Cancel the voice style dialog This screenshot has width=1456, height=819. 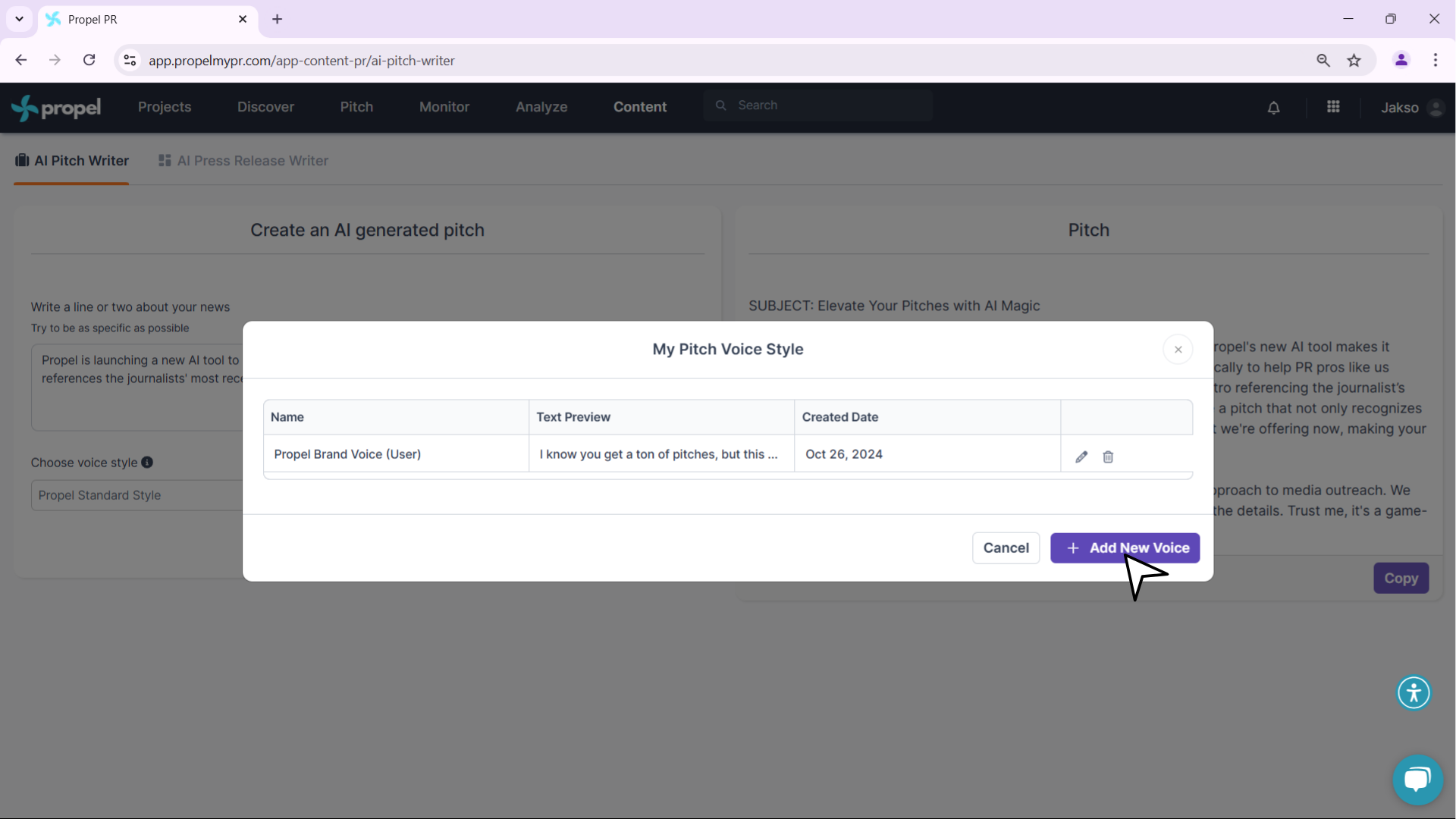tap(1006, 548)
